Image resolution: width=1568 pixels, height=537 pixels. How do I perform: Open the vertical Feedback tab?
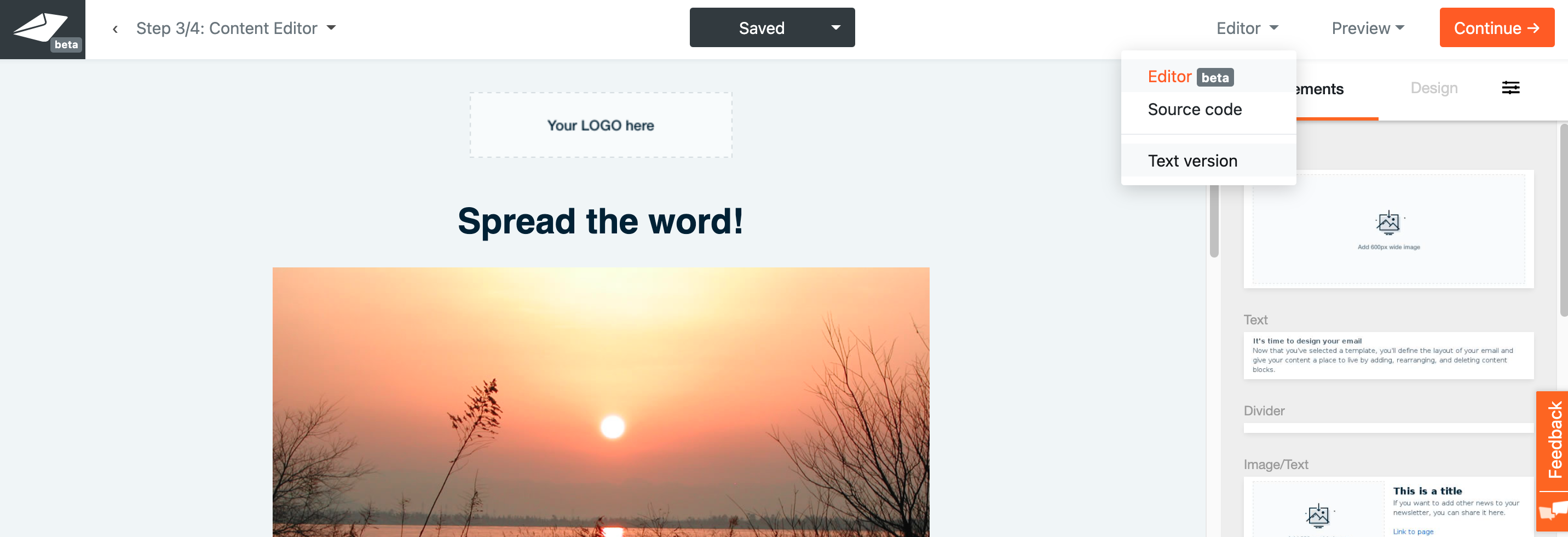[x=1554, y=439]
